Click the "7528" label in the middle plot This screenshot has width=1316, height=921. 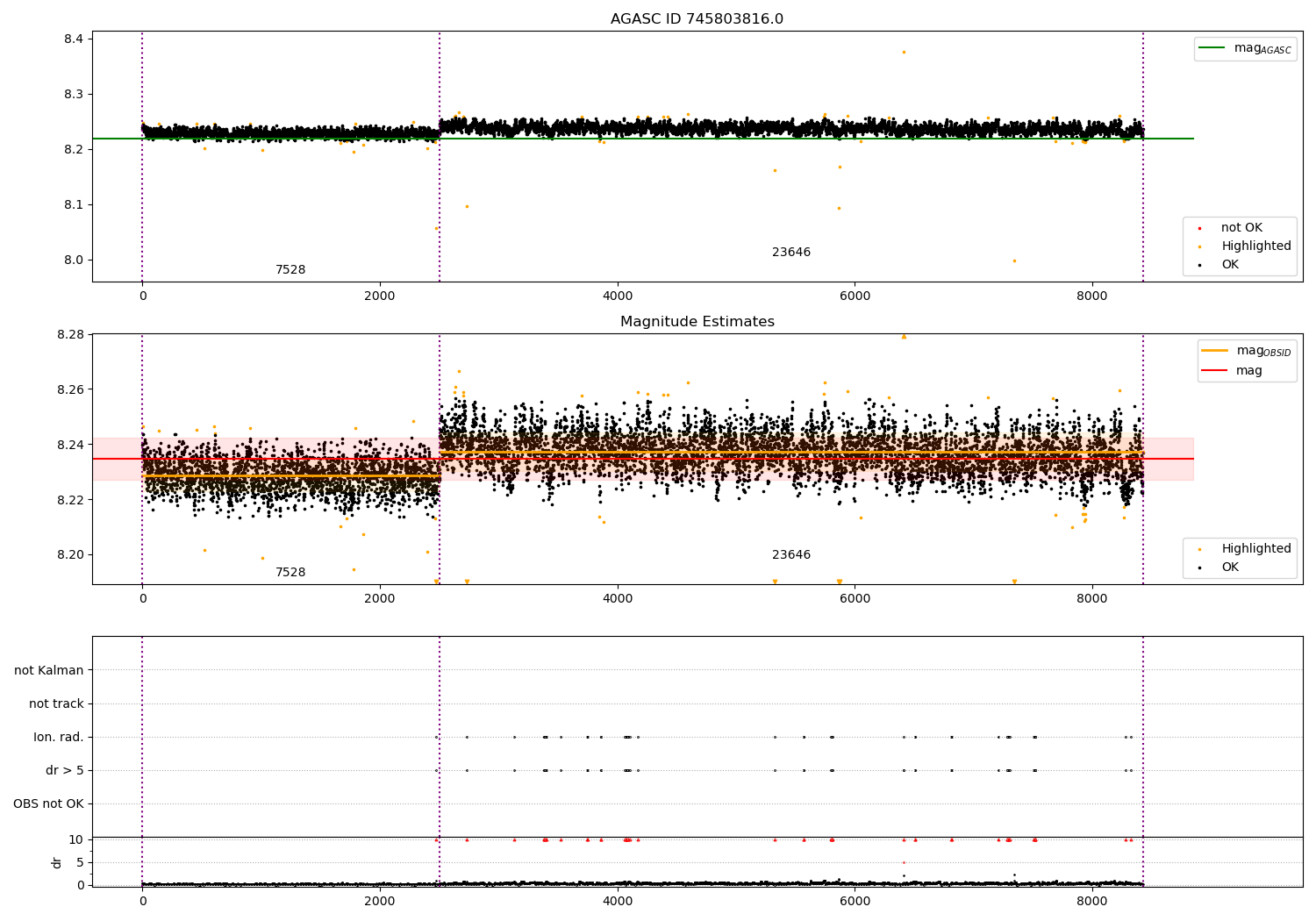[290, 573]
